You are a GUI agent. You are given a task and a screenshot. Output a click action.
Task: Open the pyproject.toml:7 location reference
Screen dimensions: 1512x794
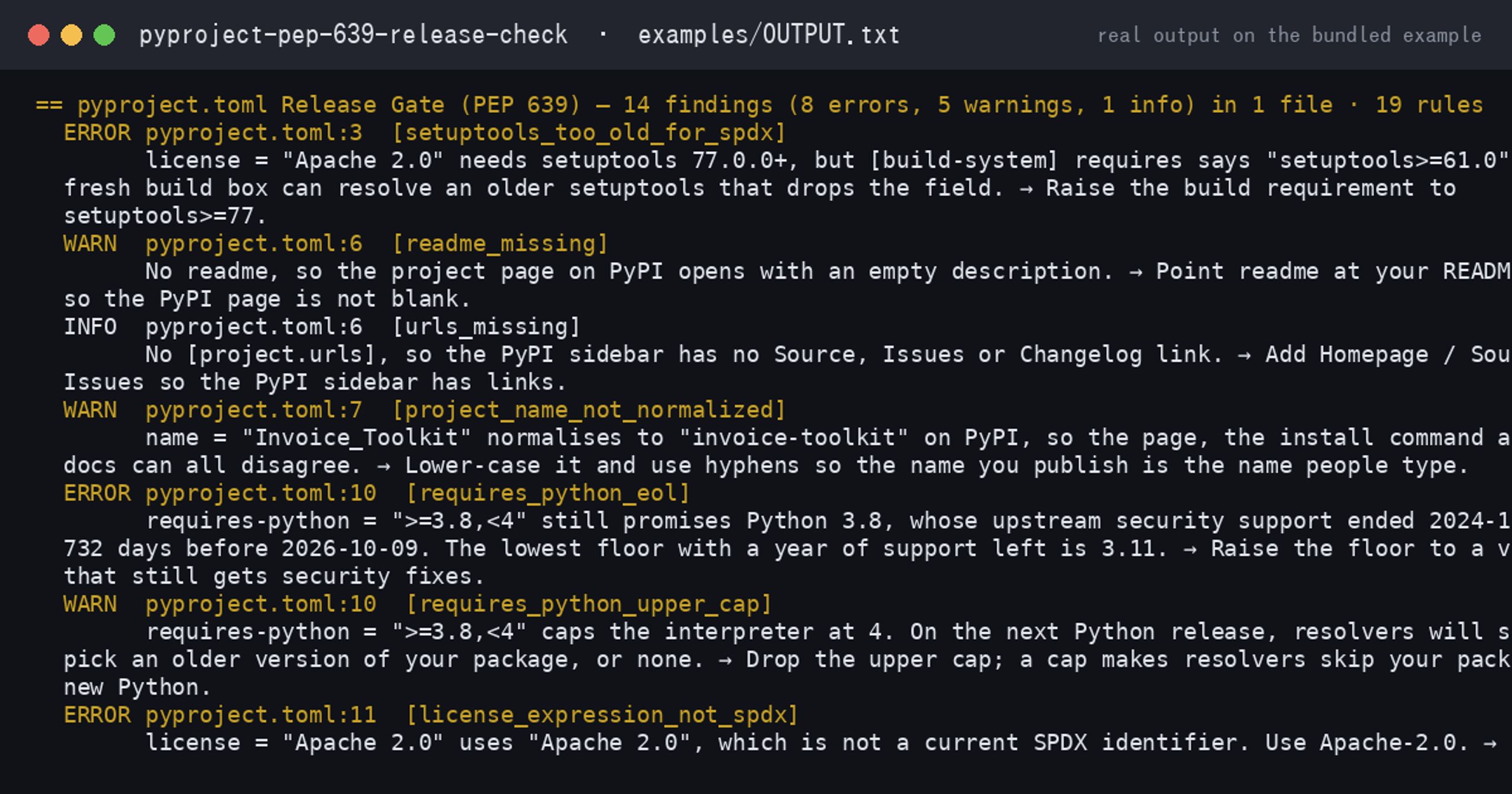(x=254, y=410)
